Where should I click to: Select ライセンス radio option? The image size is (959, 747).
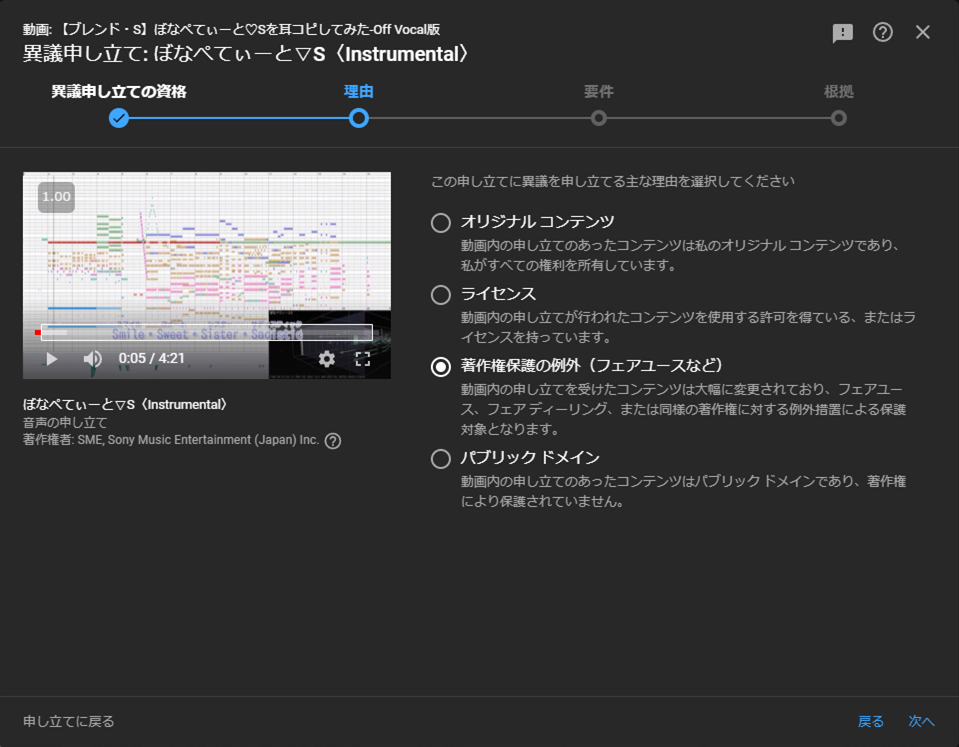coord(440,295)
